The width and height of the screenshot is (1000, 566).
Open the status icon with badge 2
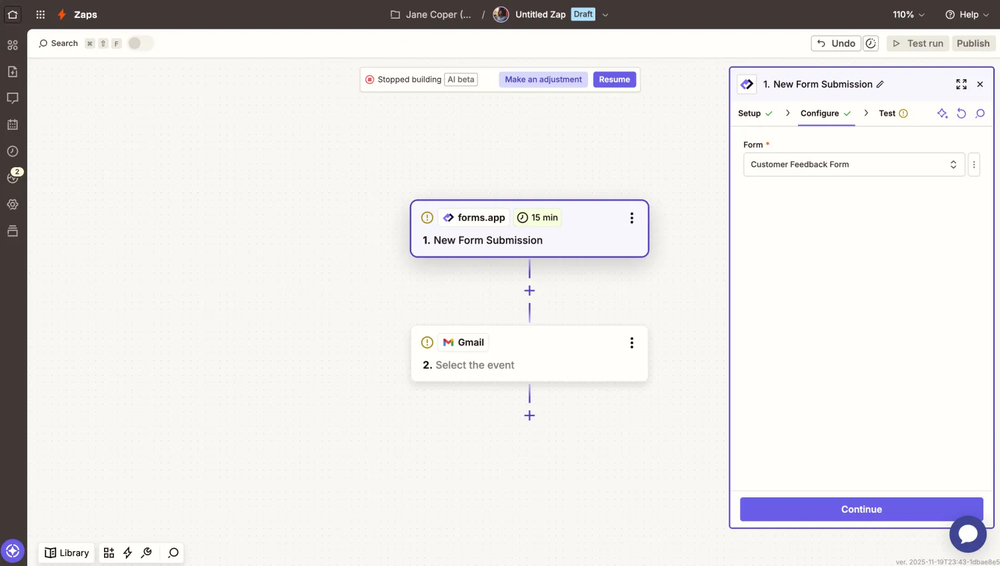pos(13,177)
